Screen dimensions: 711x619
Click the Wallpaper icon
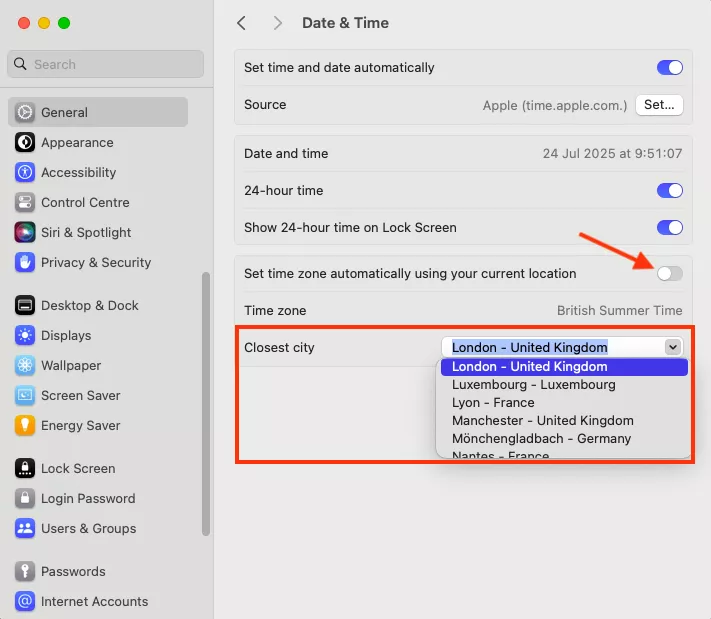25,365
